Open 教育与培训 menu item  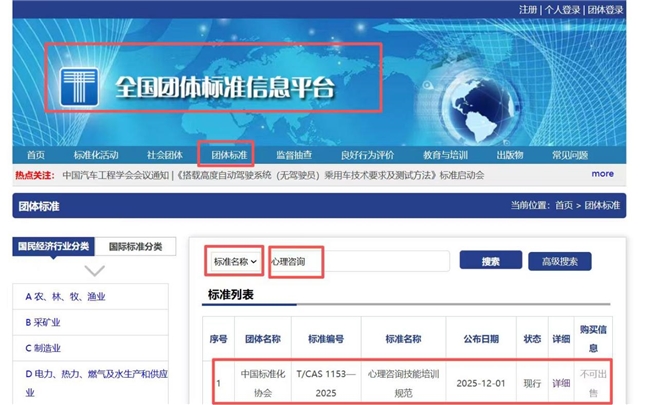coord(445,155)
